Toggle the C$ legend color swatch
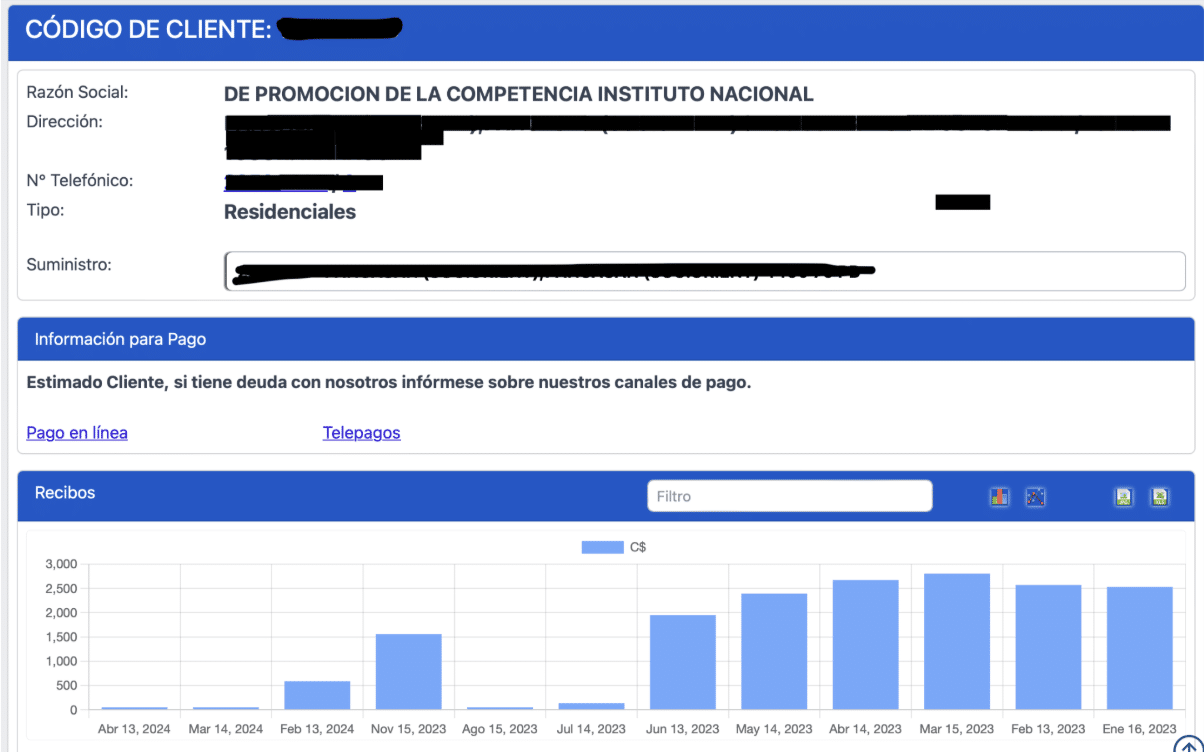 pyautogui.click(x=602, y=547)
